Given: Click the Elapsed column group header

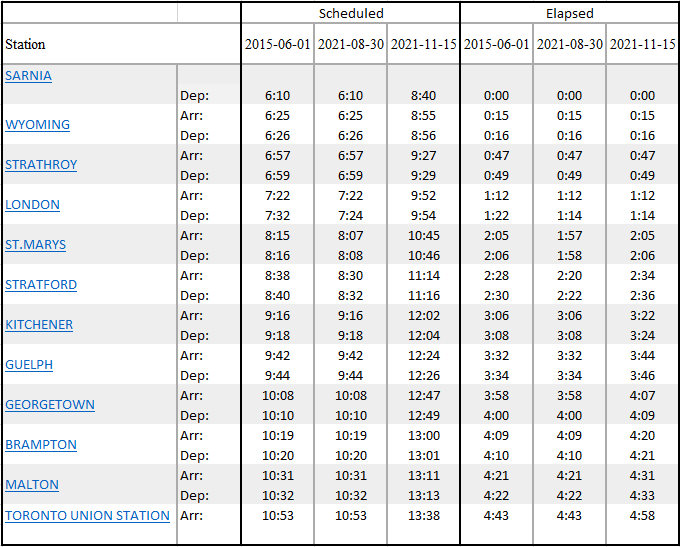Looking at the screenshot, I should (570, 13).
